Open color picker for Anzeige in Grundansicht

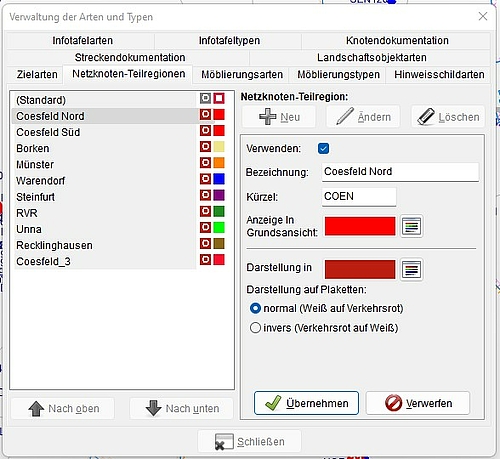(411, 226)
